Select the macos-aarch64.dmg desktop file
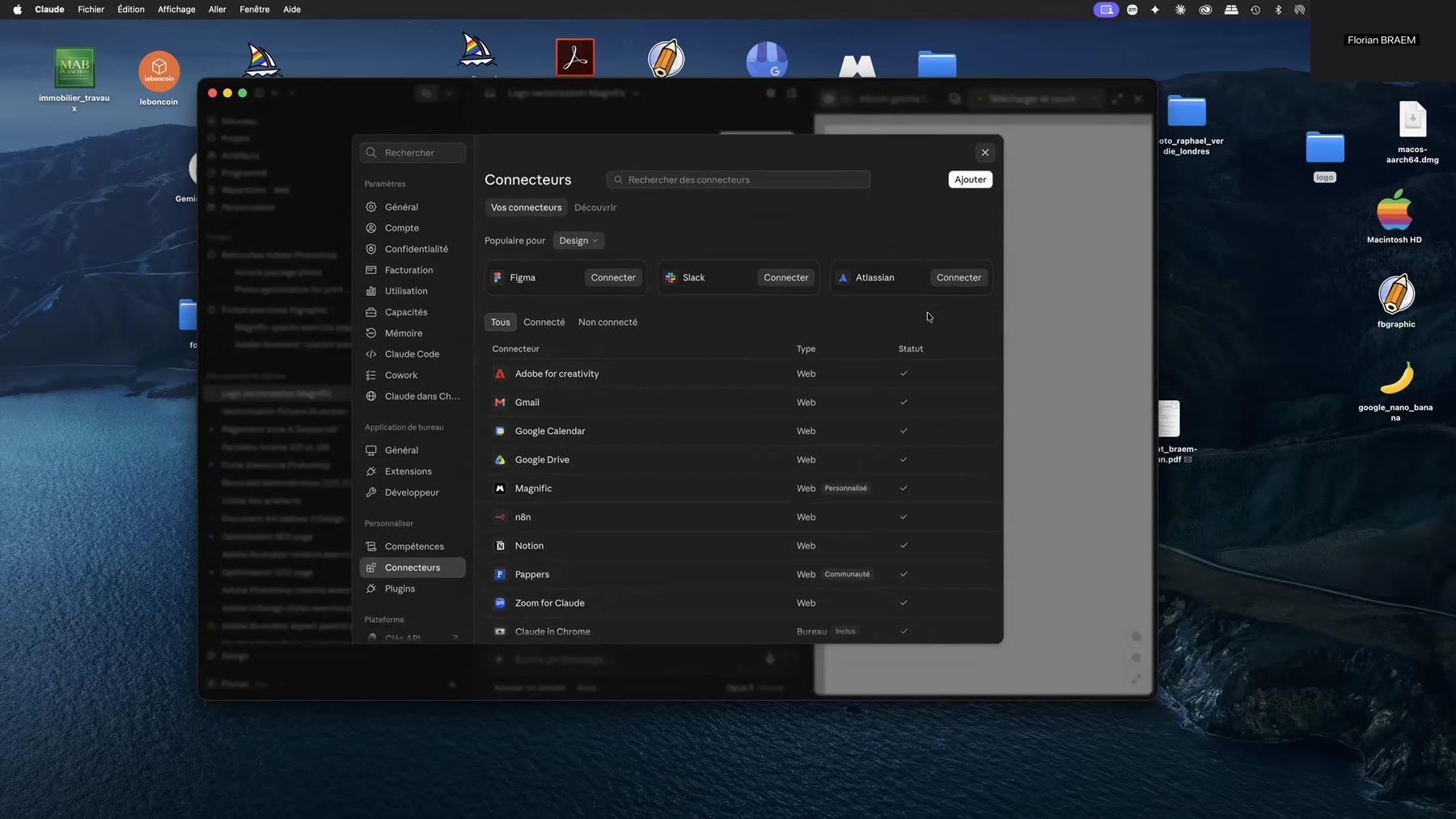The width and height of the screenshot is (1456, 819). tap(1412, 133)
